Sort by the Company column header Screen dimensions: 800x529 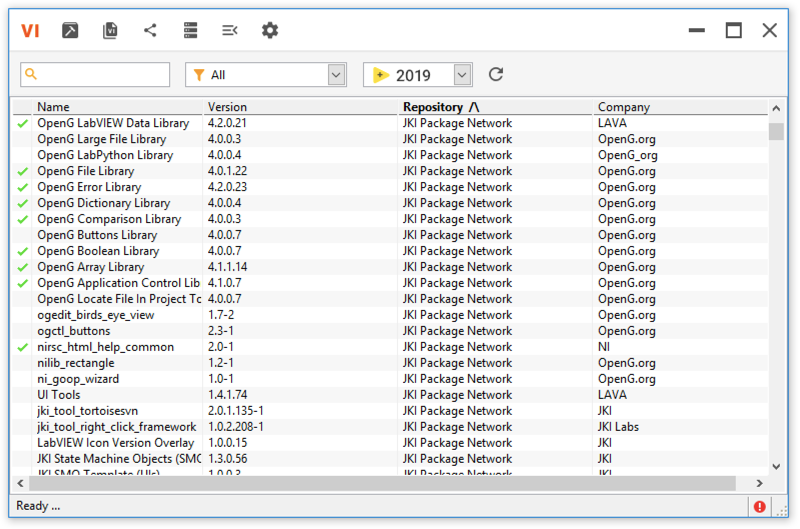coord(680,107)
